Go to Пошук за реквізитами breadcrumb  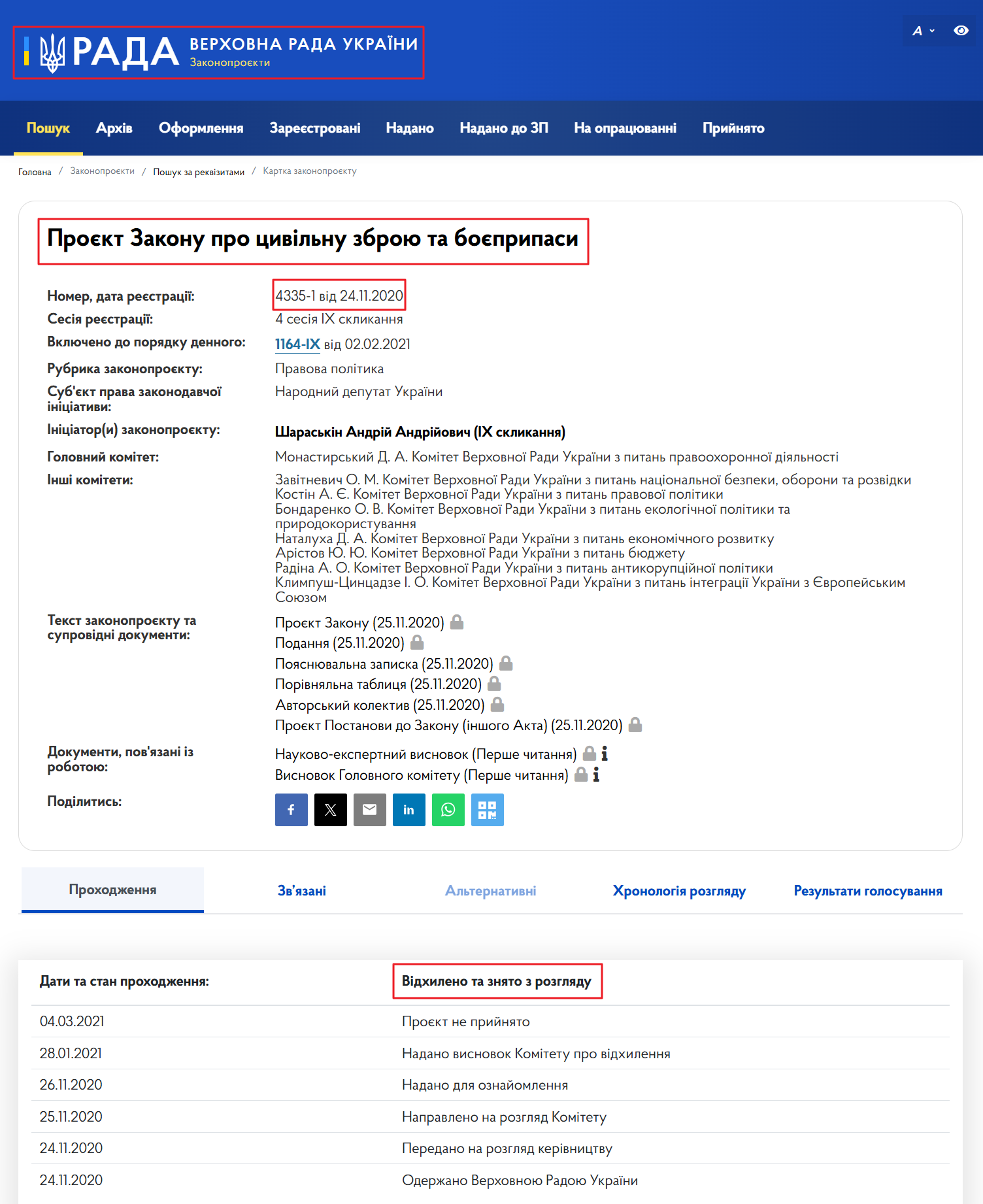point(199,172)
